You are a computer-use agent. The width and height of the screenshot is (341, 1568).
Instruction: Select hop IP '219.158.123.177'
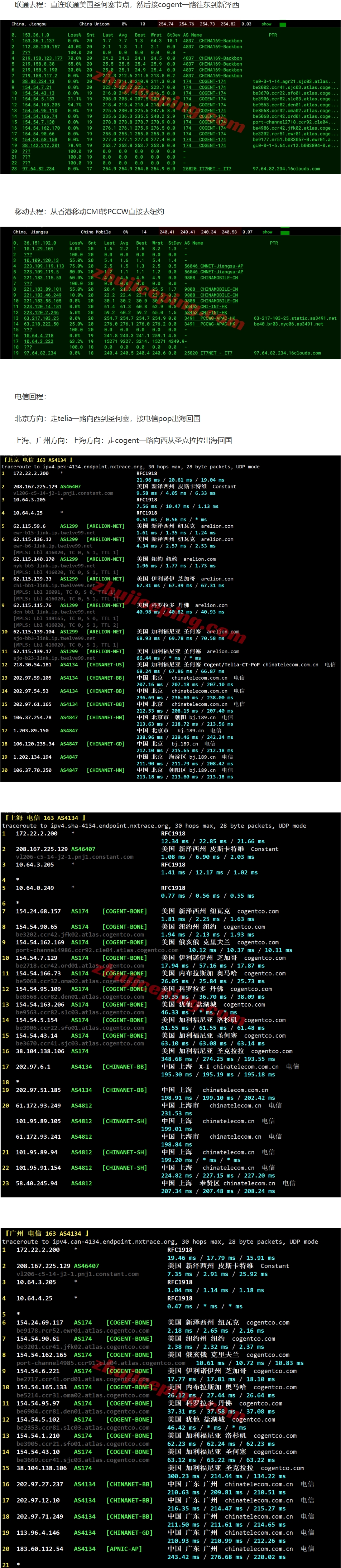click(x=42, y=58)
